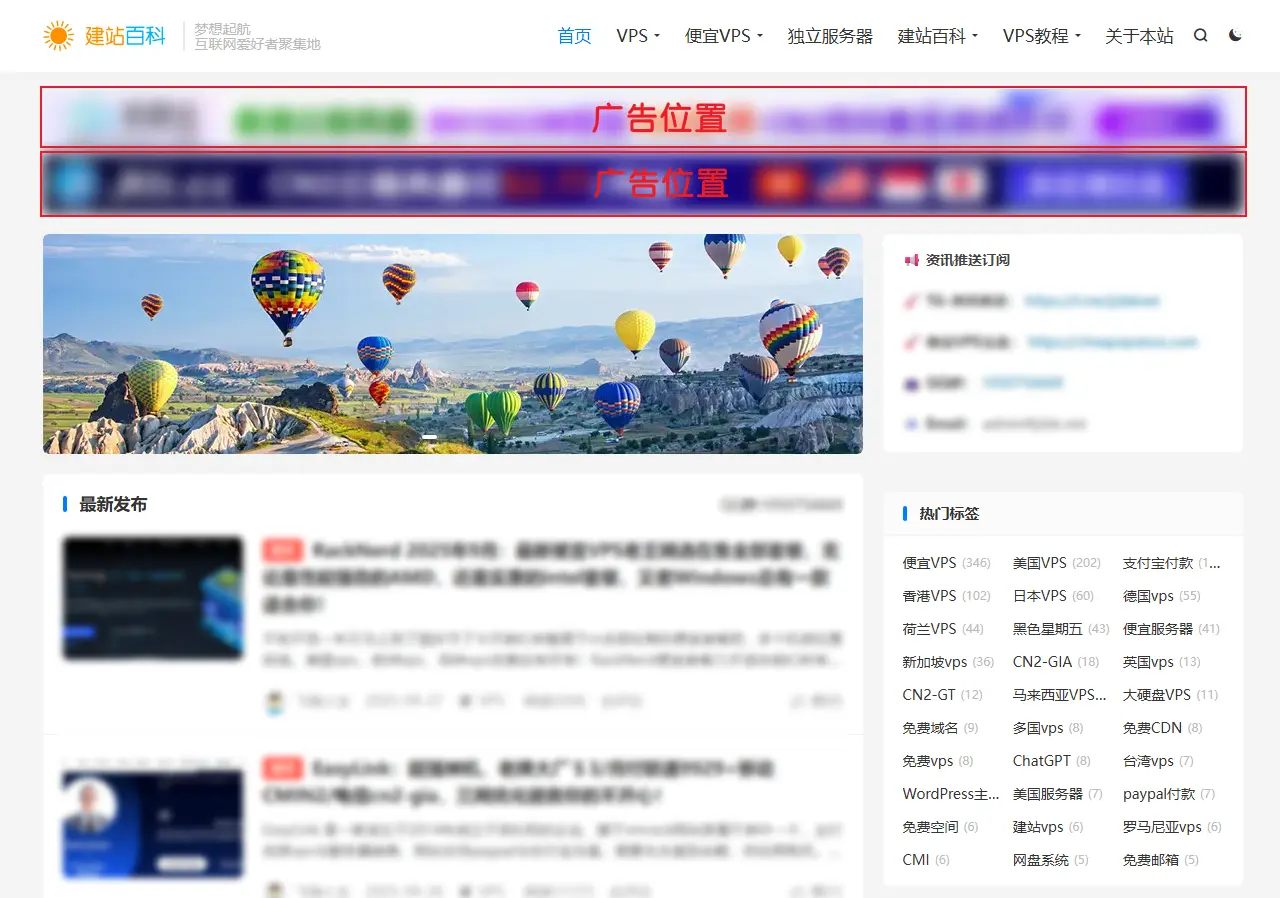Click the search magnifier icon
This screenshot has height=898, width=1280.
point(1201,36)
